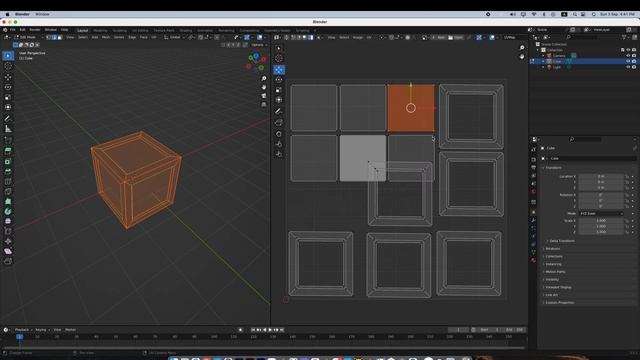Select the Cube row in the Outliner
640x360 pixels.
click(x=584, y=61)
